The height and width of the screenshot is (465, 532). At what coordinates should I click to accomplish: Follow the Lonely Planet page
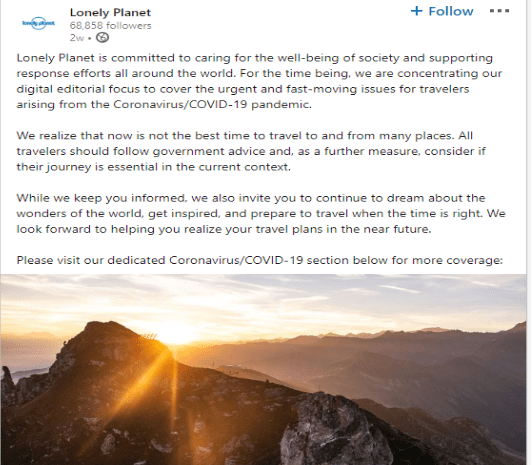click(442, 11)
